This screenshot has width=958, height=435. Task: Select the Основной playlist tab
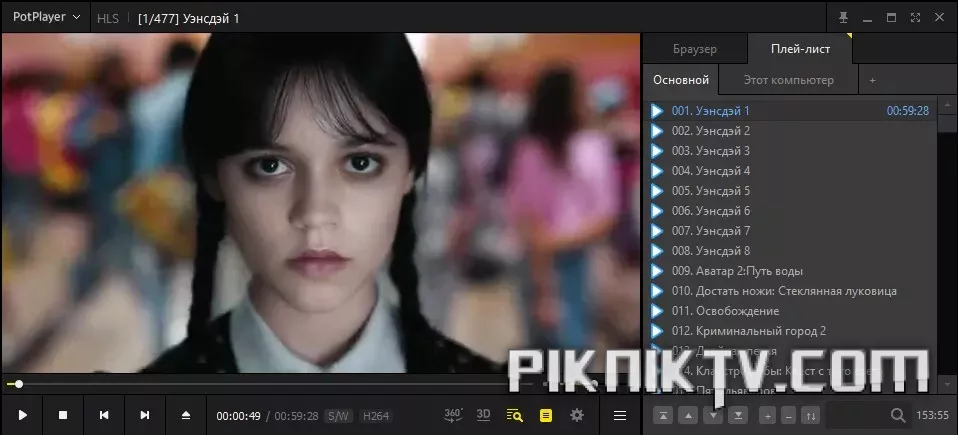681,80
